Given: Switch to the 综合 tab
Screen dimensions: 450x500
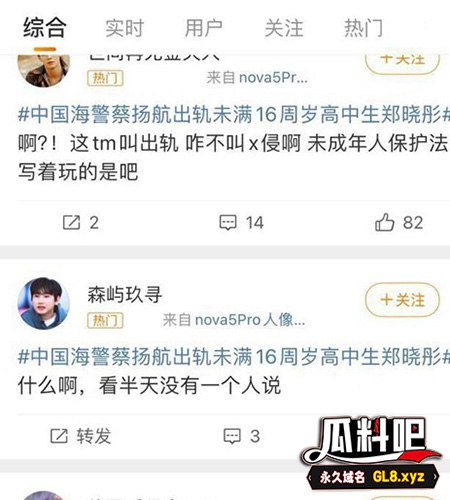Looking at the screenshot, I should pyautogui.click(x=45, y=28).
